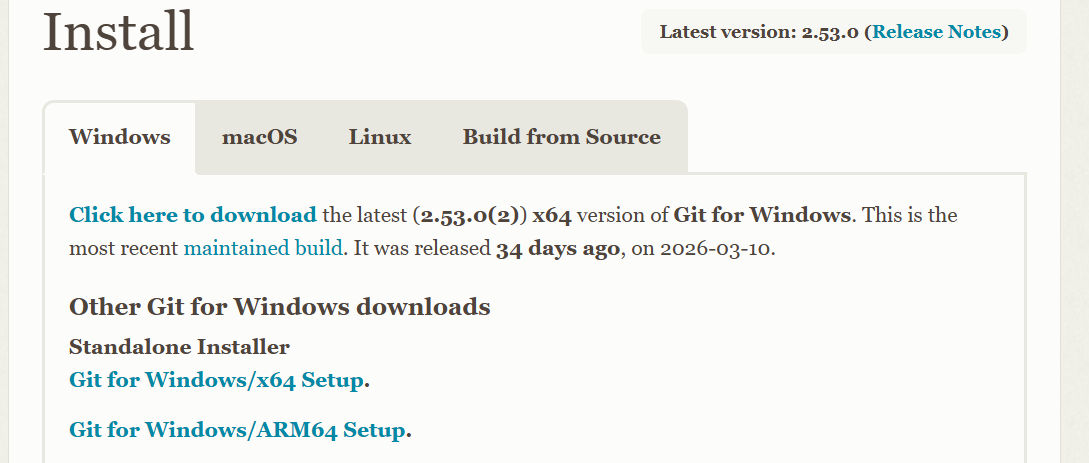The width and height of the screenshot is (1089, 463).
Task: Click the bold 'Git for Windows' text
Action: click(x=762, y=215)
